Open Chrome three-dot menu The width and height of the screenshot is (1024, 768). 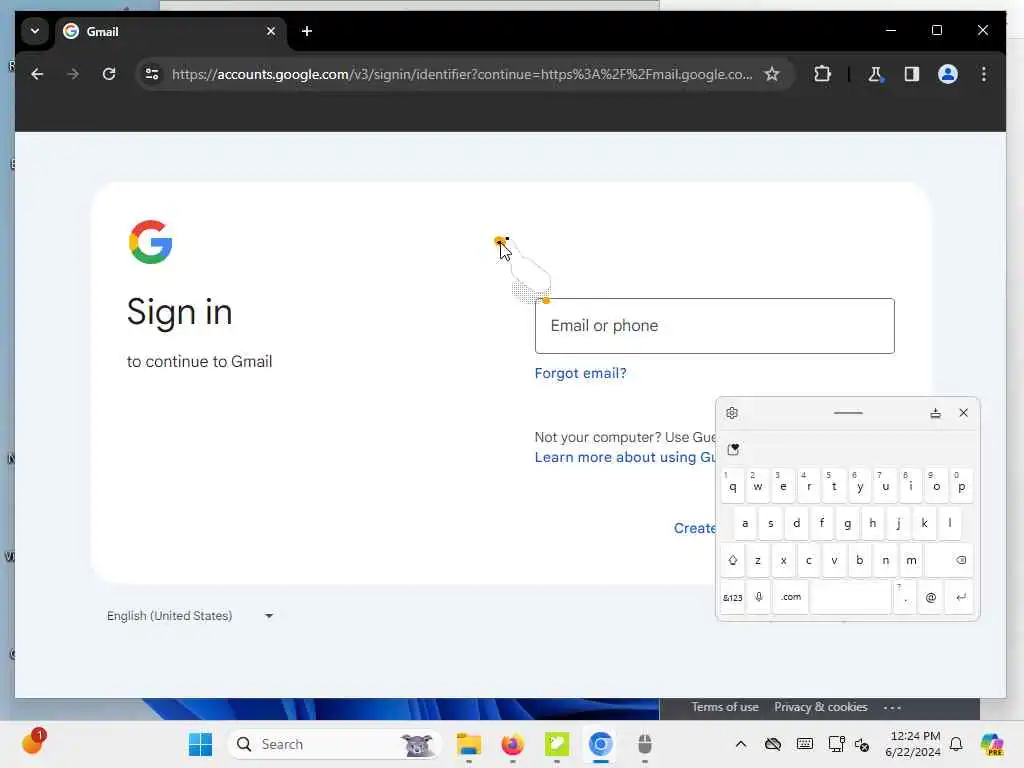pos(984,74)
